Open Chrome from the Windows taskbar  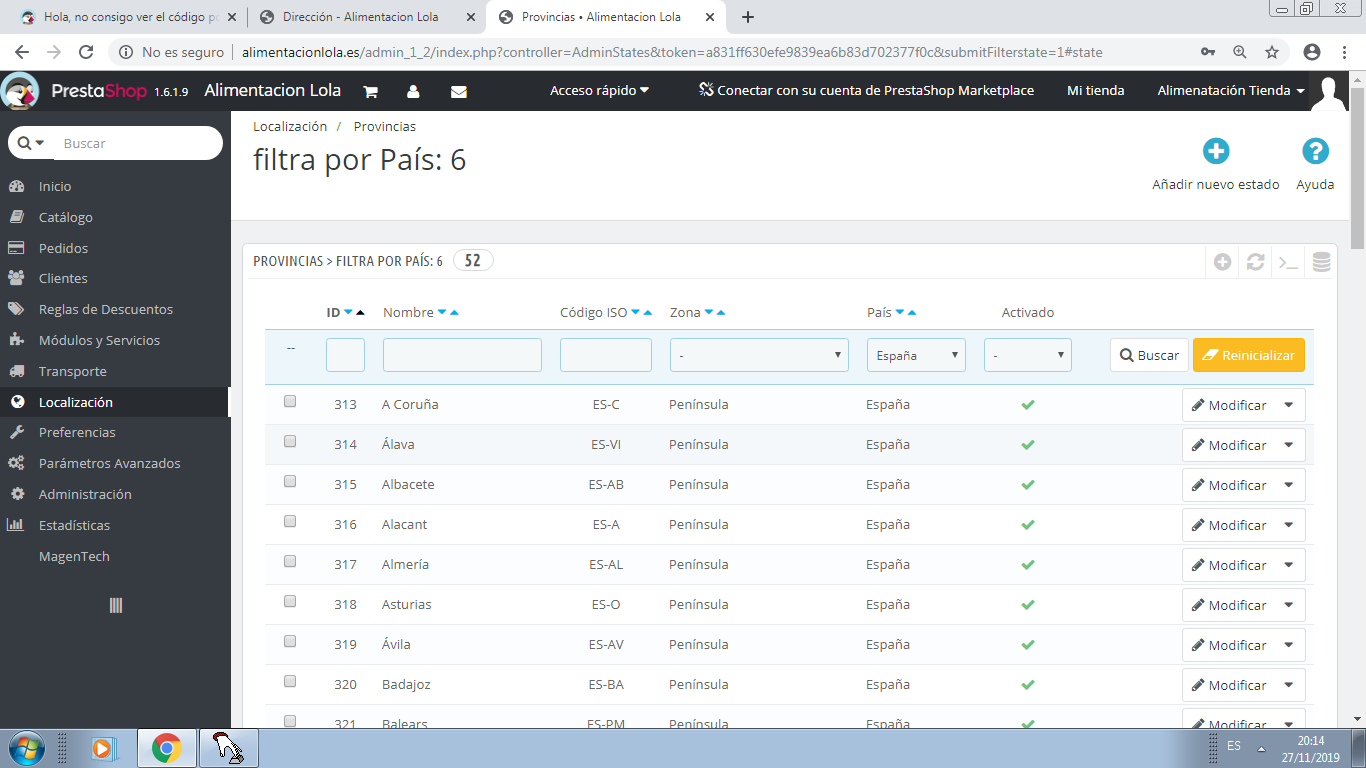(166, 748)
